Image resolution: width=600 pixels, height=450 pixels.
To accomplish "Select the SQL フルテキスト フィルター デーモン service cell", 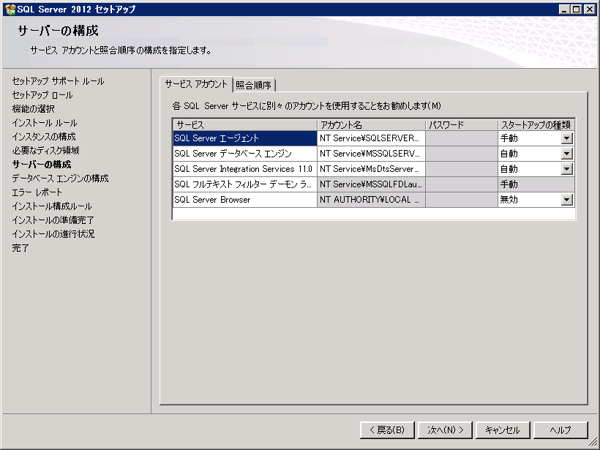I will coord(245,184).
